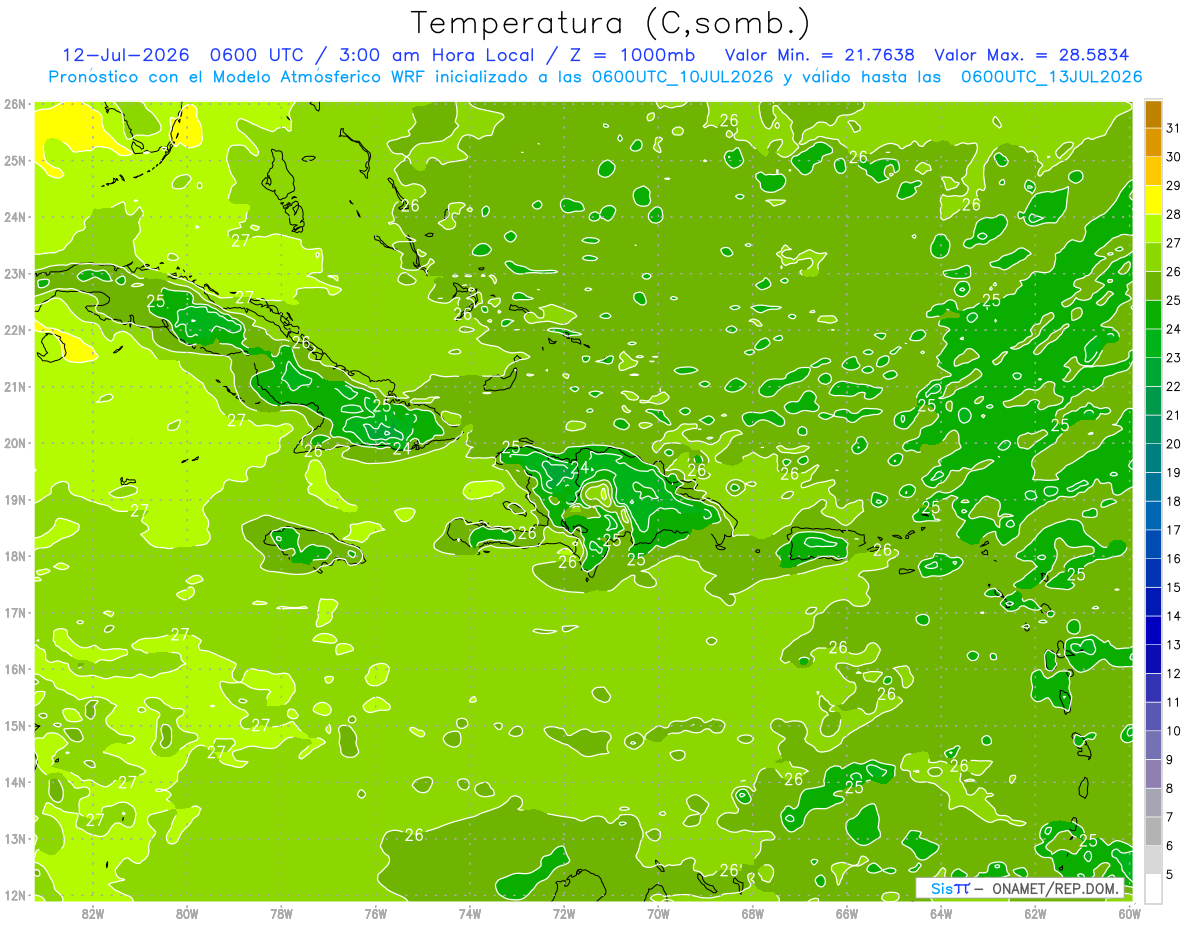Image resolution: width=1200 pixels, height=927 pixels.
Task: Click the "26N" latitude axis label
Action: (x=15, y=103)
